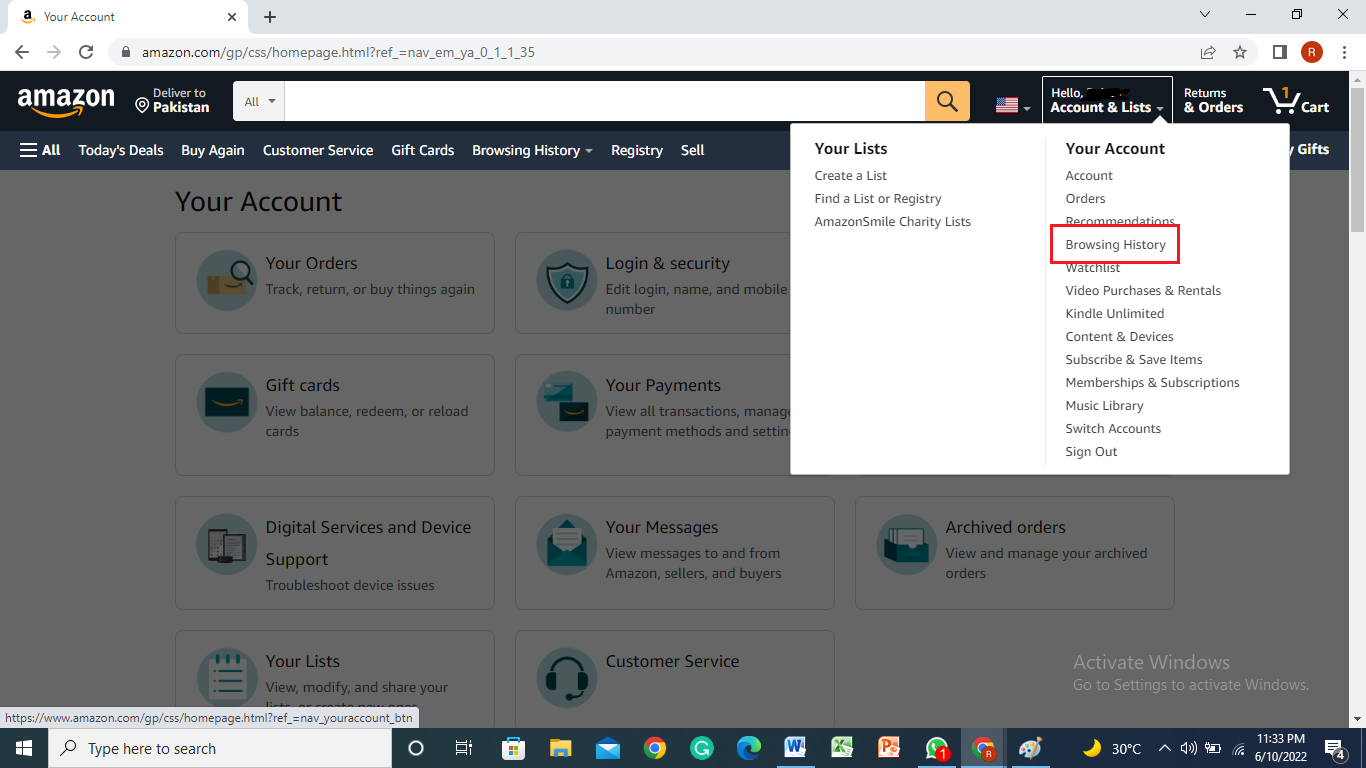Select Account in Your Account menu
The image size is (1366, 768).
[1089, 176]
